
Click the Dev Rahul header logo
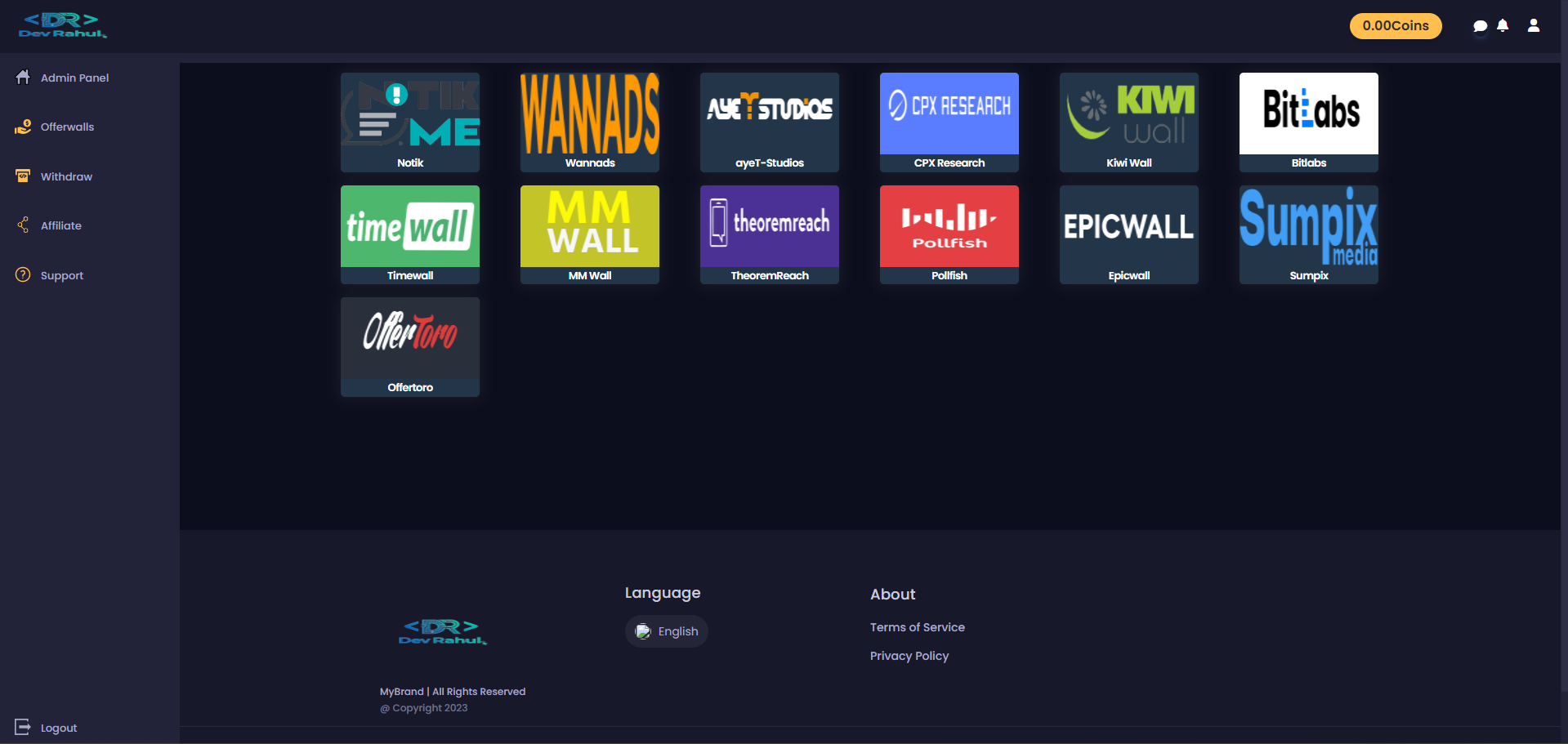pos(63,25)
